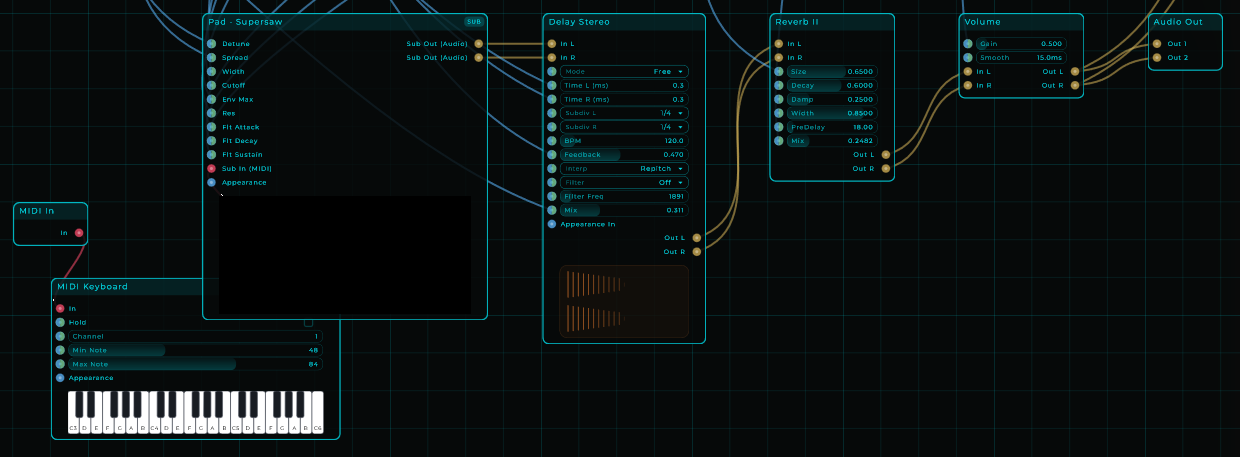1240x457 pixels.
Task: Click the Smooth field in Volume node
Action: point(1021,58)
